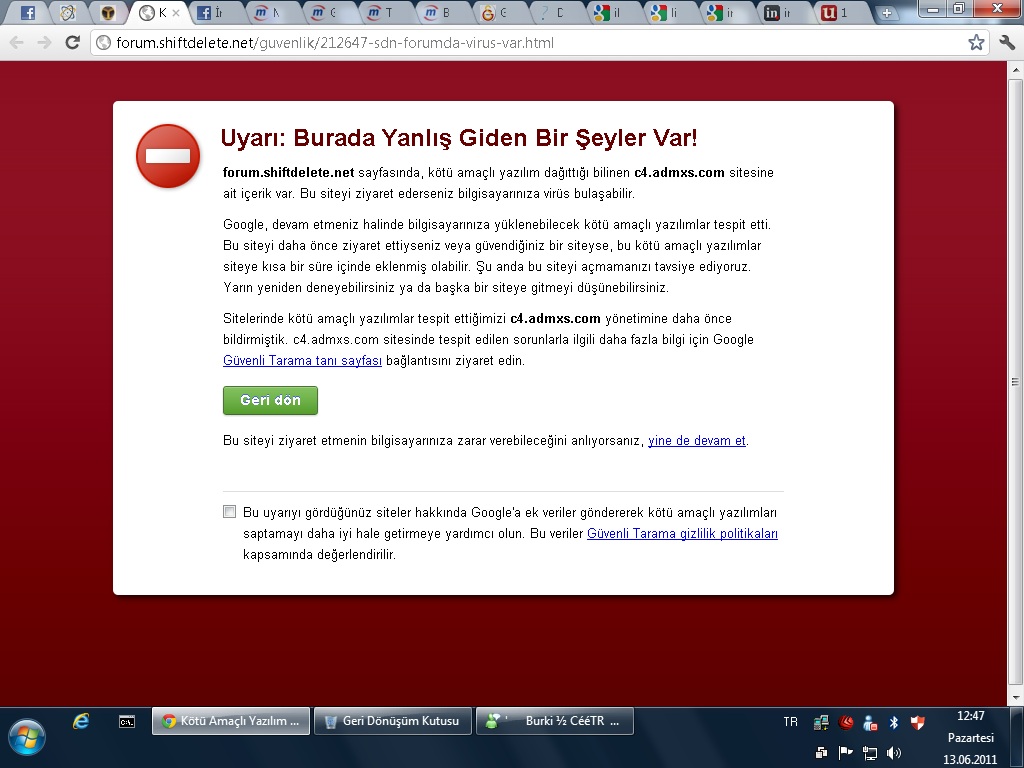Screen dimensions: 1024x768
Task: Reload the page with the refresh icon
Action: pyautogui.click(x=72, y=43)
